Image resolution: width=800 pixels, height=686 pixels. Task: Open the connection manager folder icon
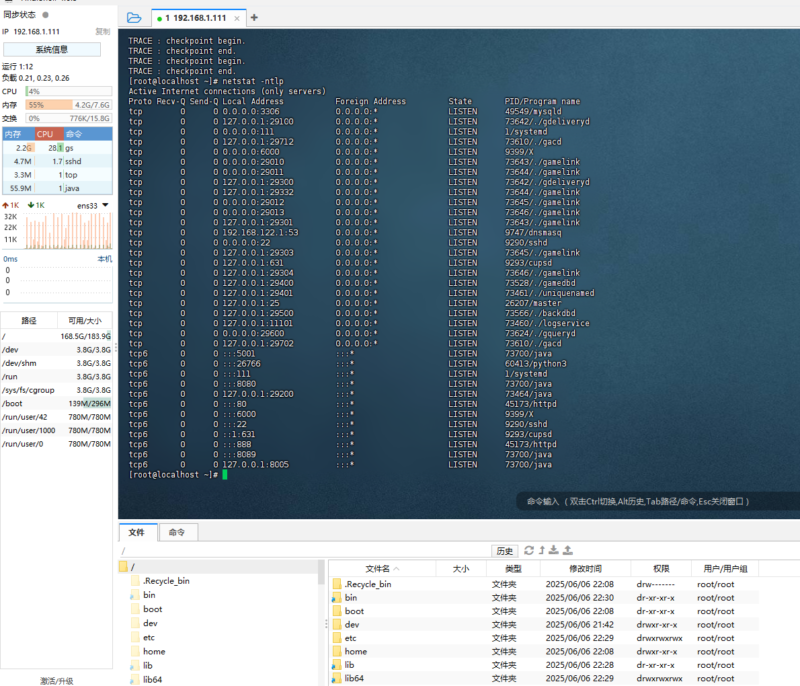(134, 18)
